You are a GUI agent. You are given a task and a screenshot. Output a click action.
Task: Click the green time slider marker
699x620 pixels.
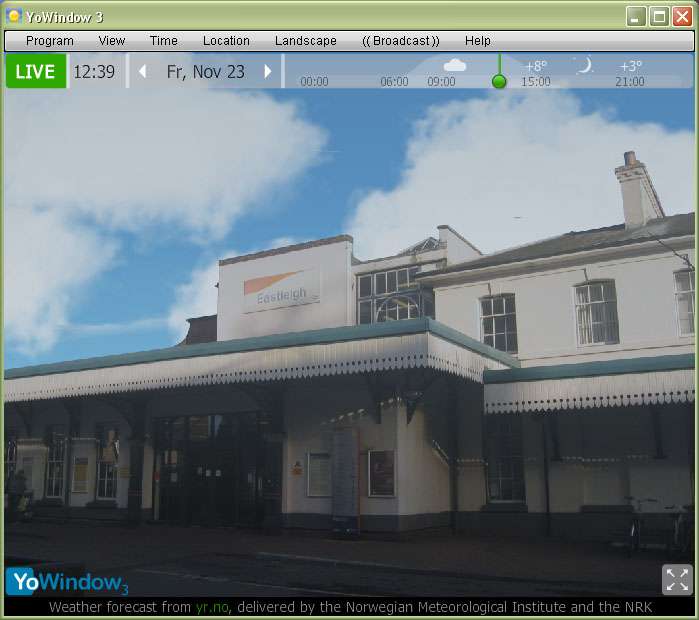click(499, 81)
